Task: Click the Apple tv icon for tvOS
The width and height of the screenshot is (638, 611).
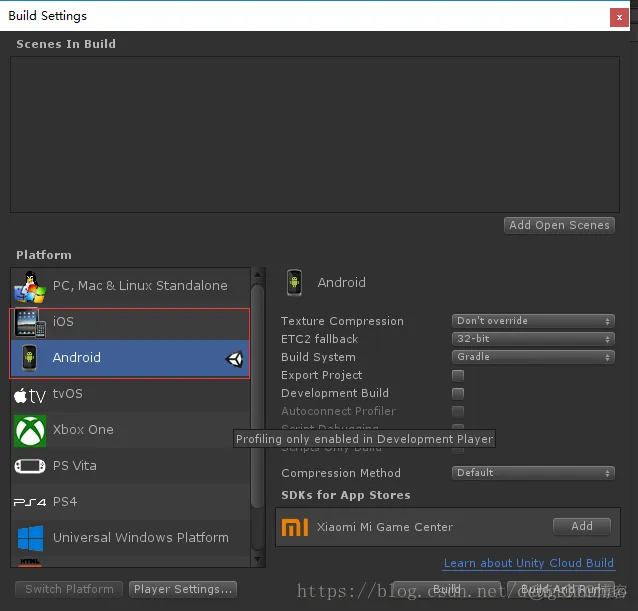Action: 30,395
